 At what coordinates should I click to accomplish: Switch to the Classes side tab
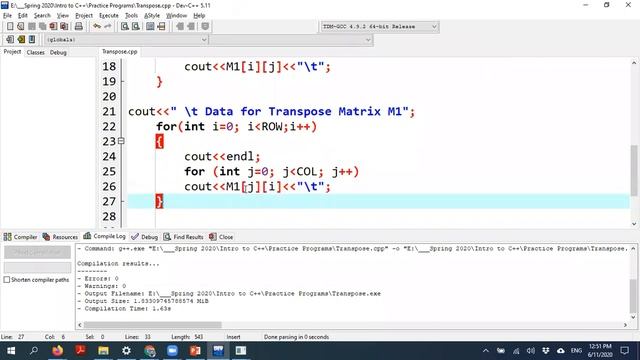(x=36, y=52)
